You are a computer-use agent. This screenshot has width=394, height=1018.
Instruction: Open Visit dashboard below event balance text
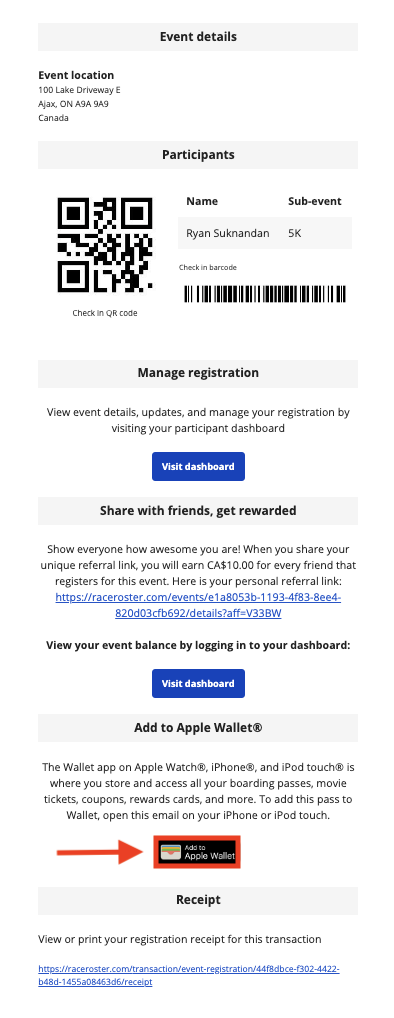pos(198,684)
